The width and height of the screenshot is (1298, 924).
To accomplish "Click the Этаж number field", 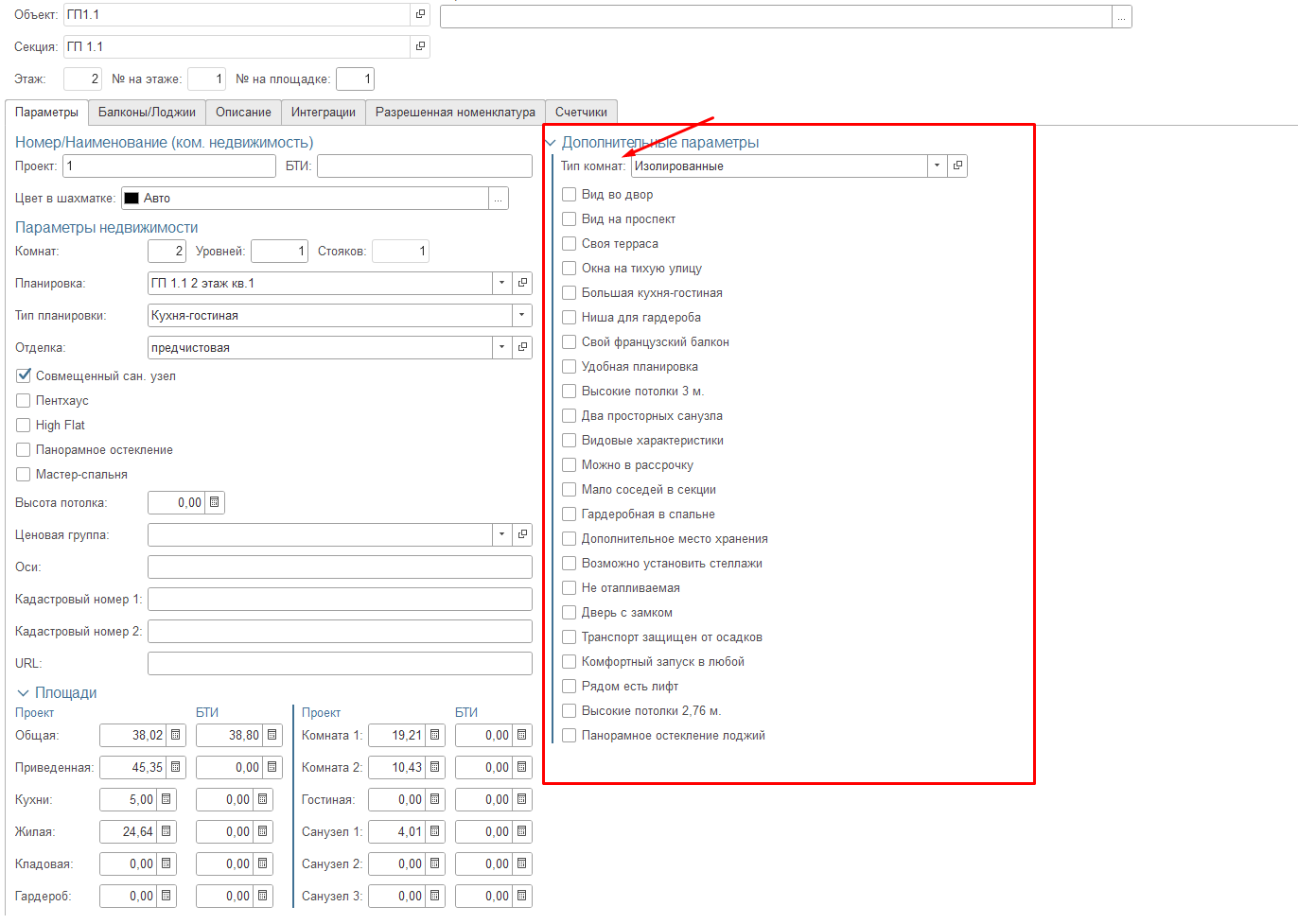I will coord(82,78).
